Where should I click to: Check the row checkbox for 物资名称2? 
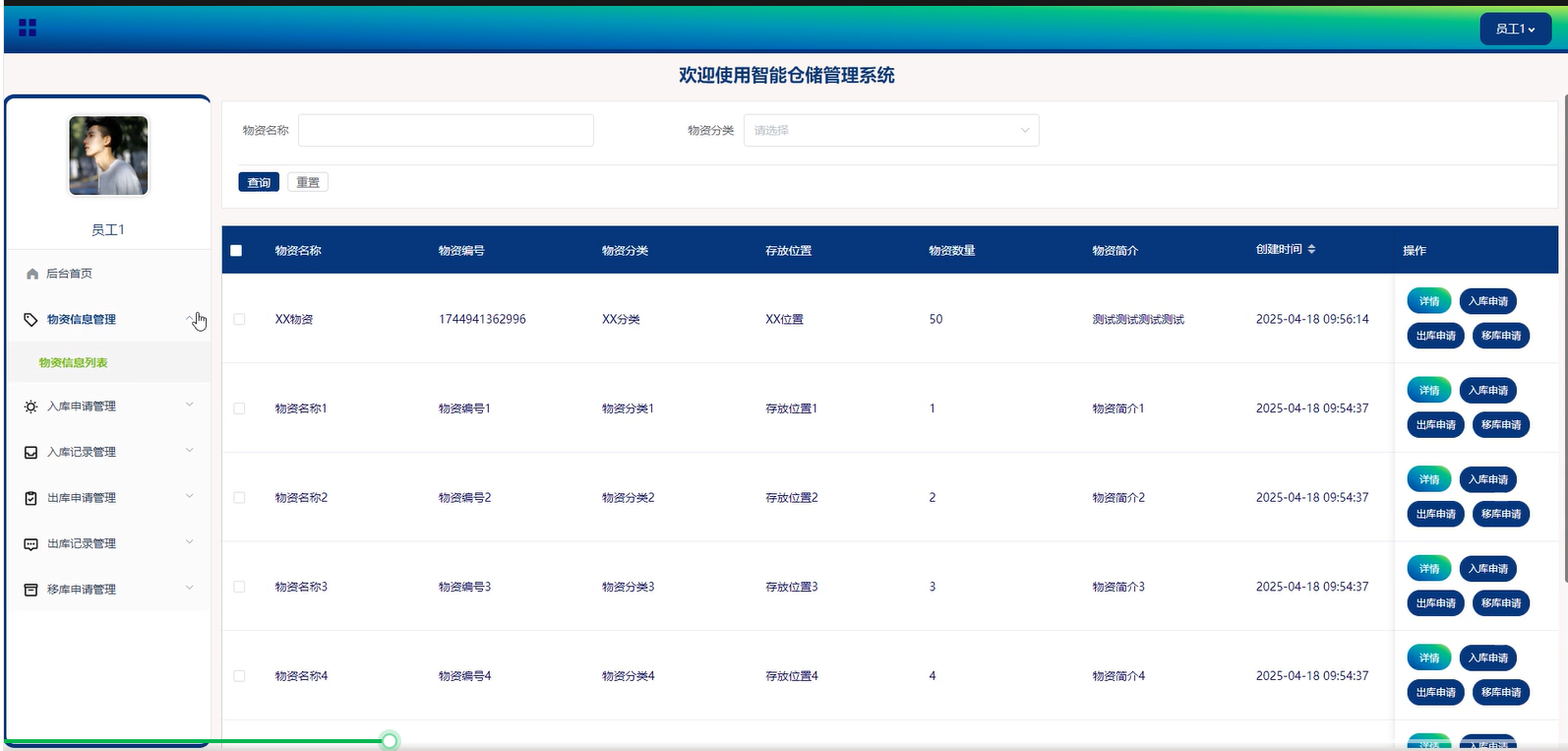point(239,497)
